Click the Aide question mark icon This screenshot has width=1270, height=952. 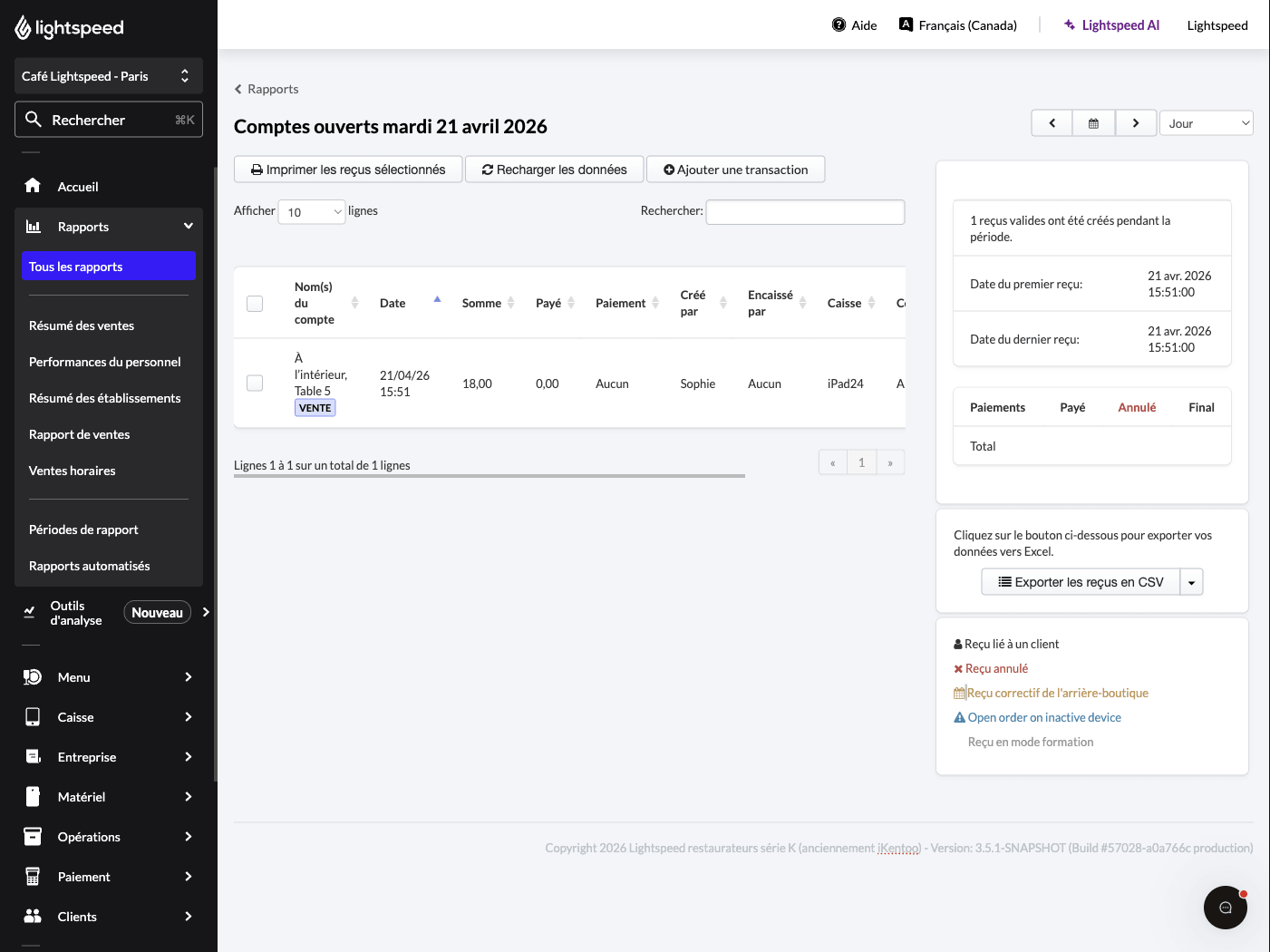(839, 24)
